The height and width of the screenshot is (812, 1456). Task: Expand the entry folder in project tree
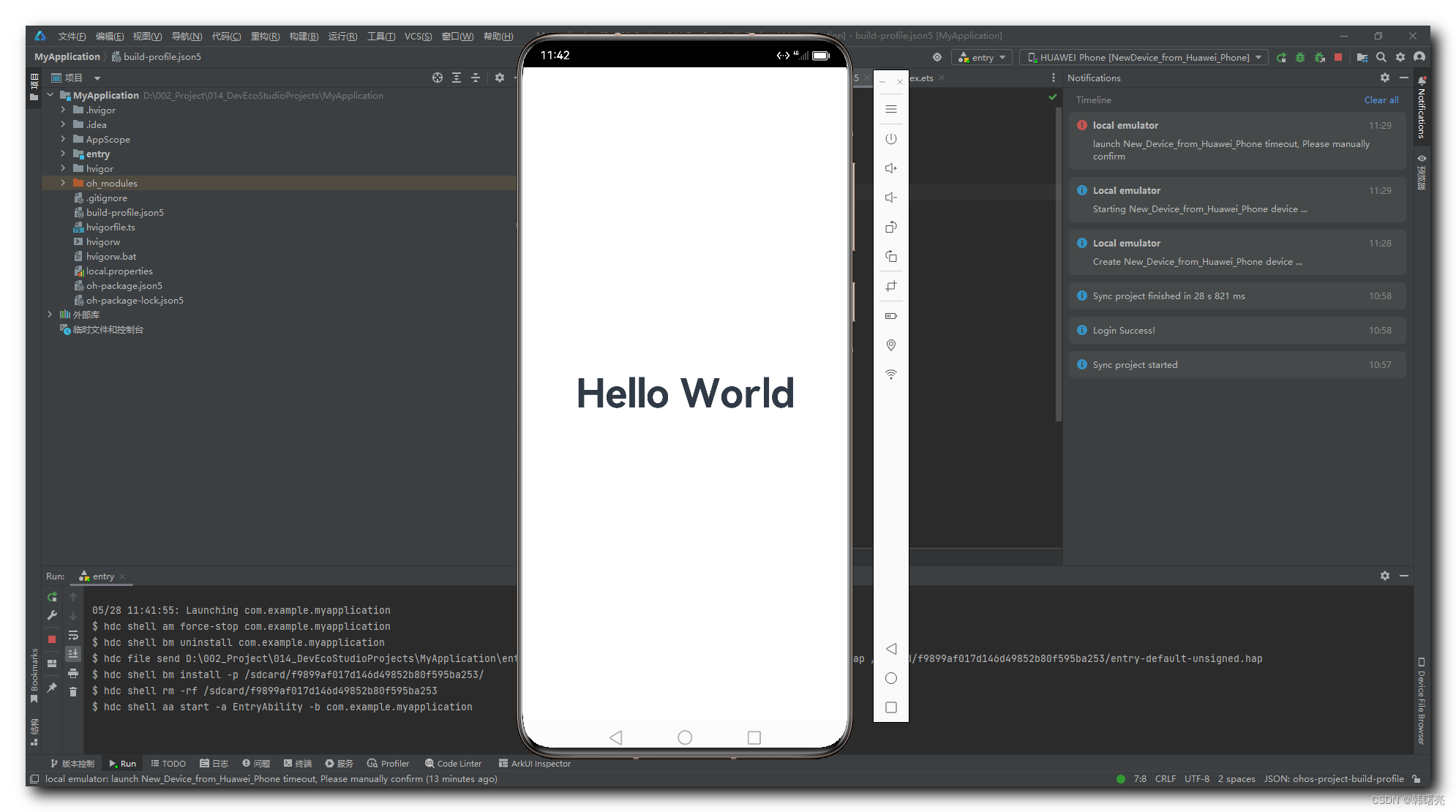[x=63, y=154]
